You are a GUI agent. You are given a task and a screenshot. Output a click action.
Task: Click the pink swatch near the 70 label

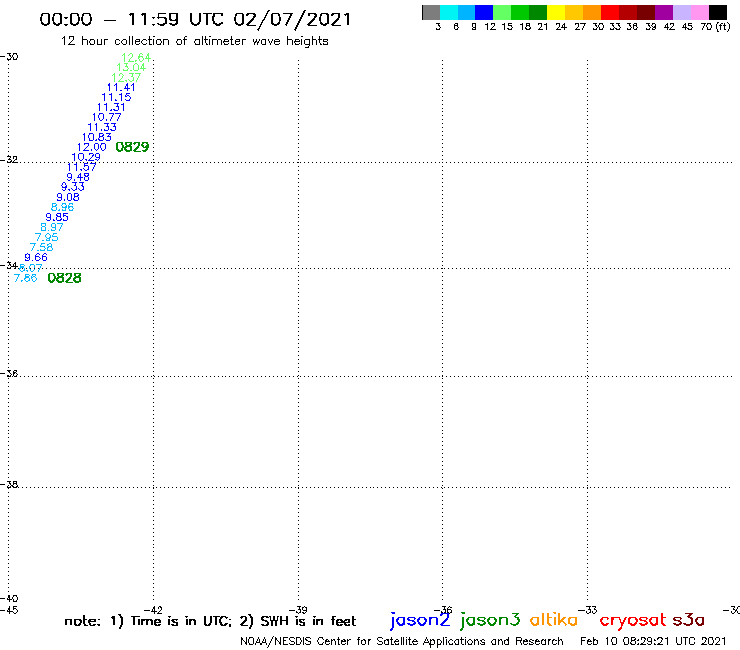coord(699,12)
